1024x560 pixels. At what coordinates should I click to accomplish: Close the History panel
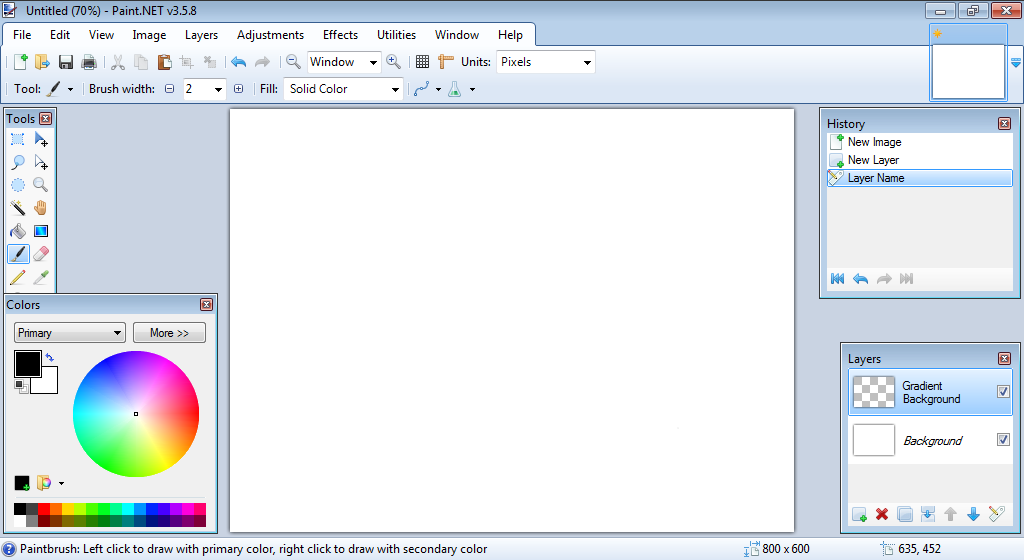click(1004, 123)
